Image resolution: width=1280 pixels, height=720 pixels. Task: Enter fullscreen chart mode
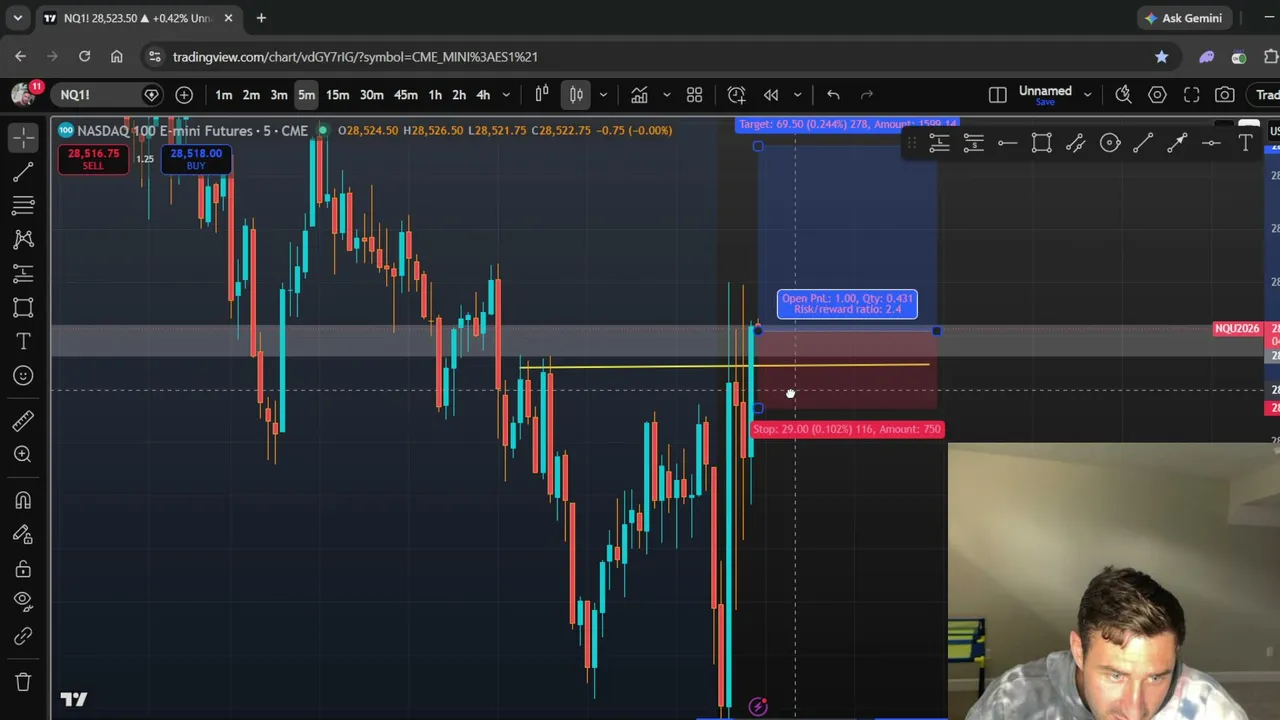(x=1191, y=95)
